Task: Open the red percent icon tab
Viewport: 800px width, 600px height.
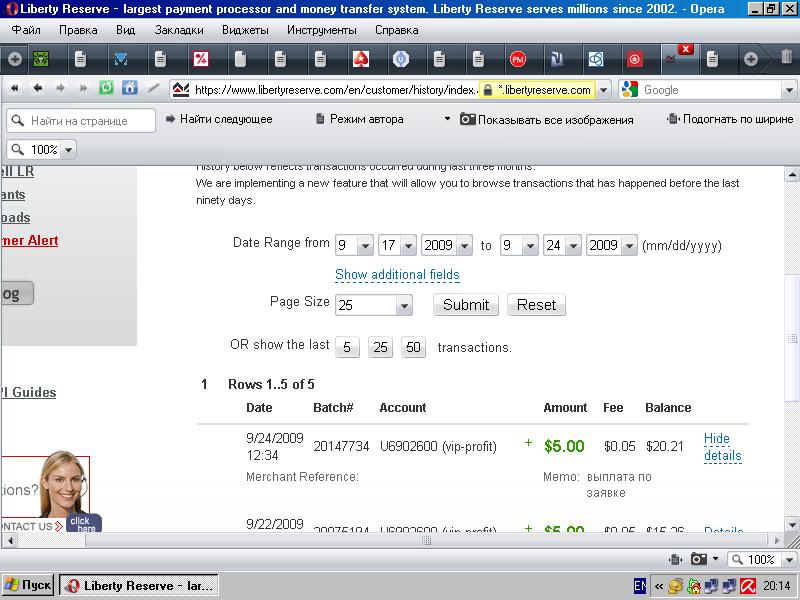Action: point(201,60)
